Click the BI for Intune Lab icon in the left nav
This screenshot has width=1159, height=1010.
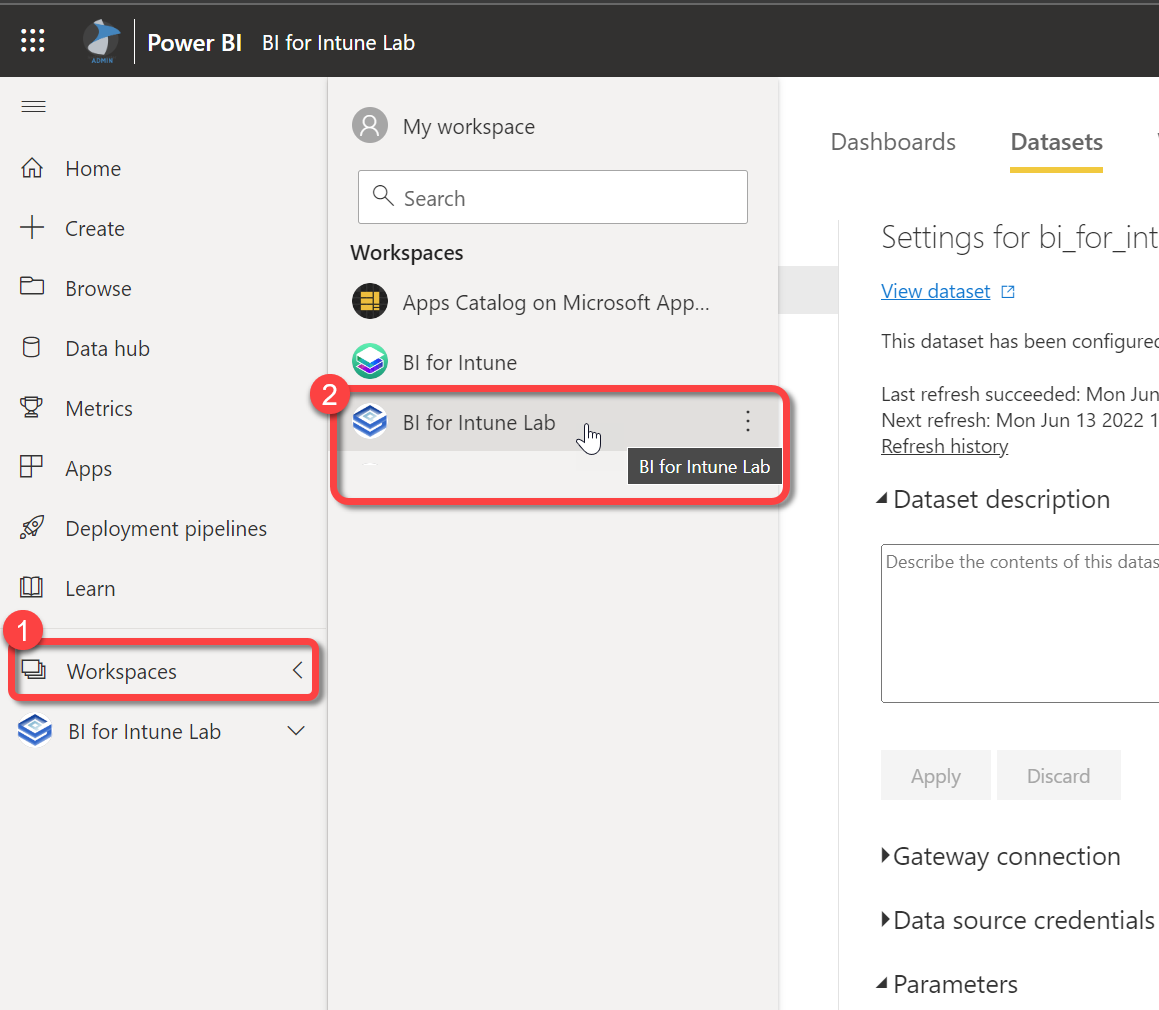[35, 731]
